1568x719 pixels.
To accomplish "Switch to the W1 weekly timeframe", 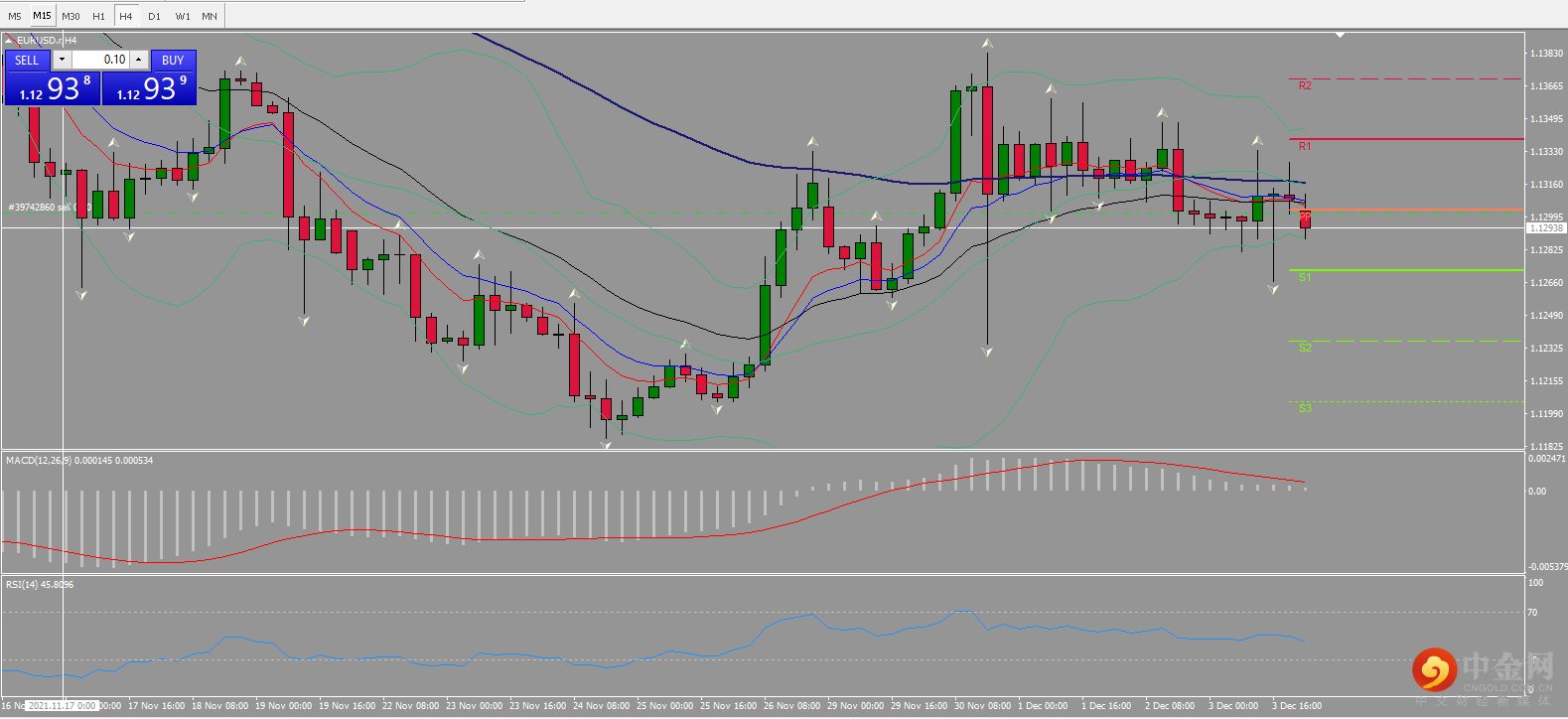I will (183, 16).
